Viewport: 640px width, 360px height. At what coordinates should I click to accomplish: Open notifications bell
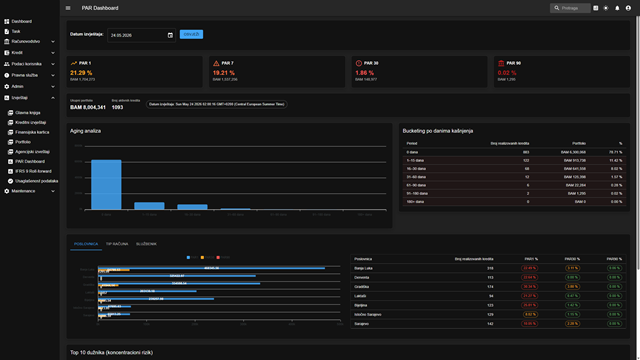pyautogui.click(x=617, y=8)
